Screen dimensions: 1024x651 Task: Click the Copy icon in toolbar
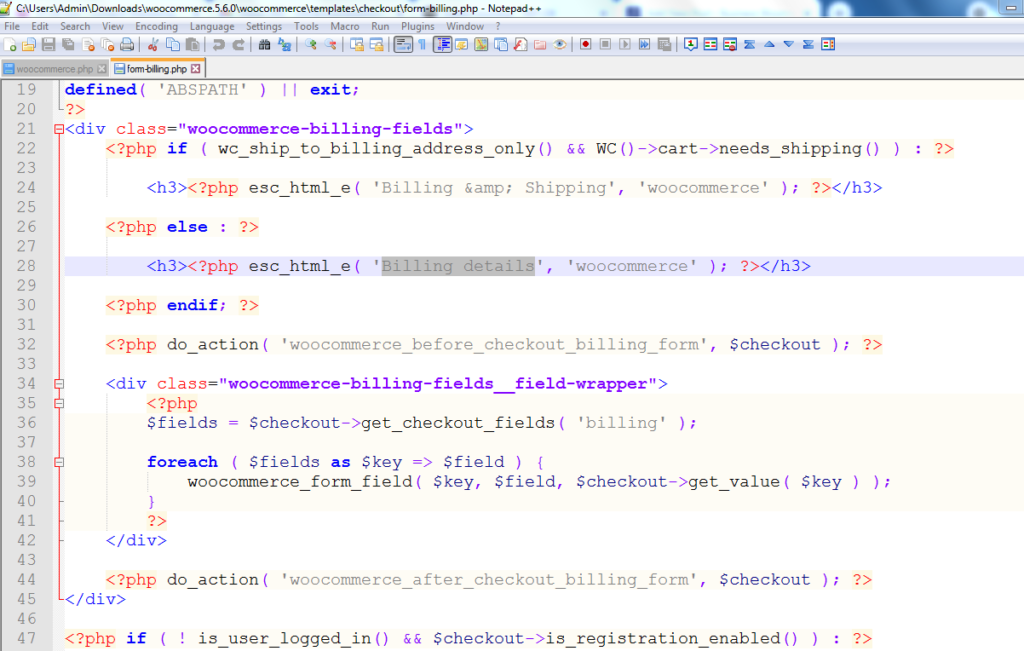point(172,44)
